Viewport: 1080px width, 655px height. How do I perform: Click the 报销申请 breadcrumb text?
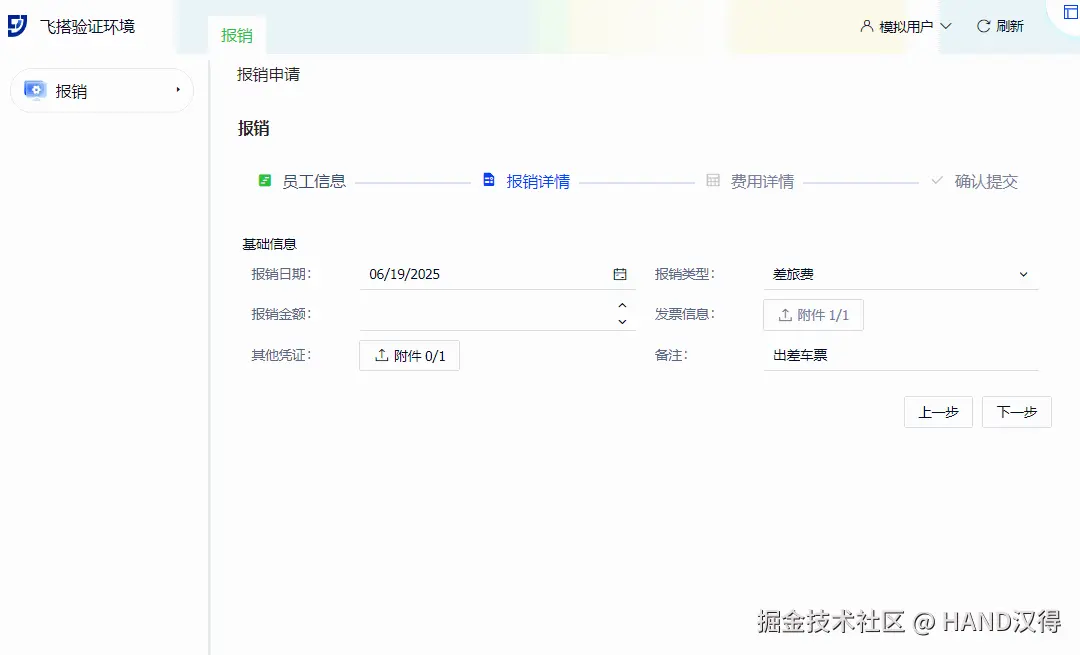269,74
